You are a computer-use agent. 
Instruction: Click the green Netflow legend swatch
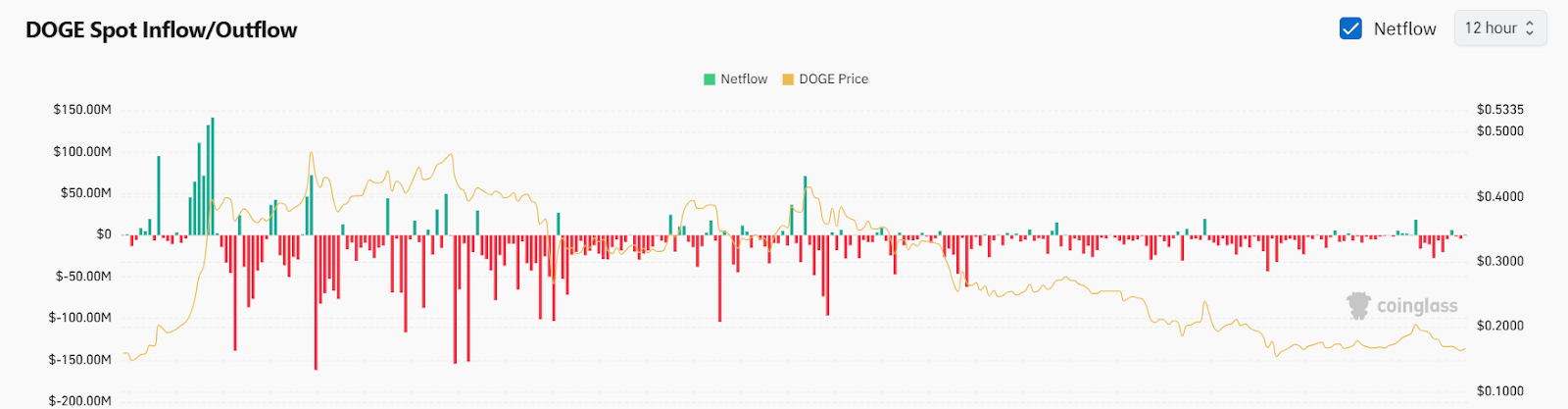click(x=710, y=79)
